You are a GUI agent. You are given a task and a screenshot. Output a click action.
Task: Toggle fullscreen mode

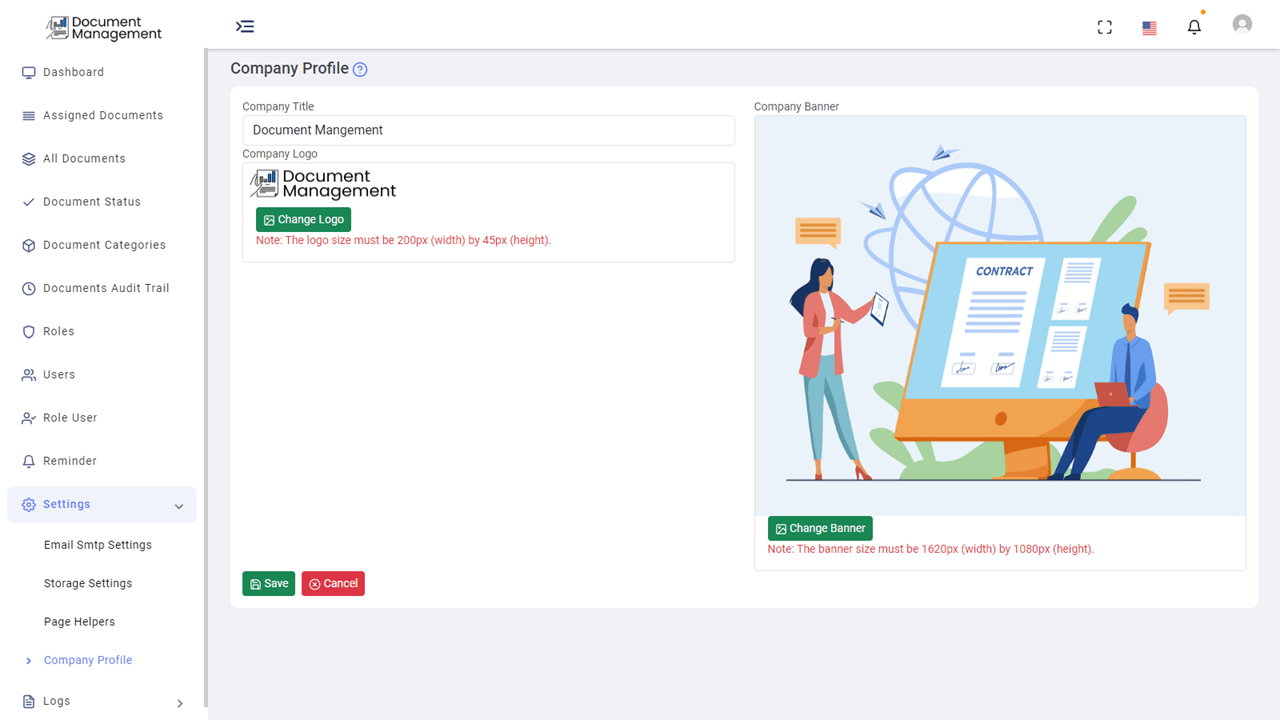point(1104,27)
